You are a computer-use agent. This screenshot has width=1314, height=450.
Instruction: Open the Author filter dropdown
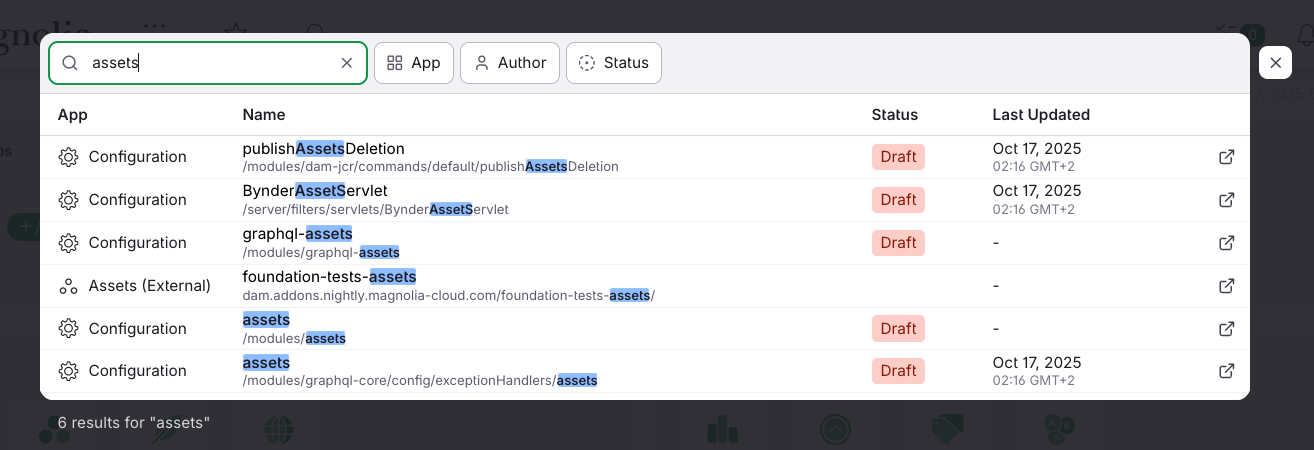pos(510,63)
